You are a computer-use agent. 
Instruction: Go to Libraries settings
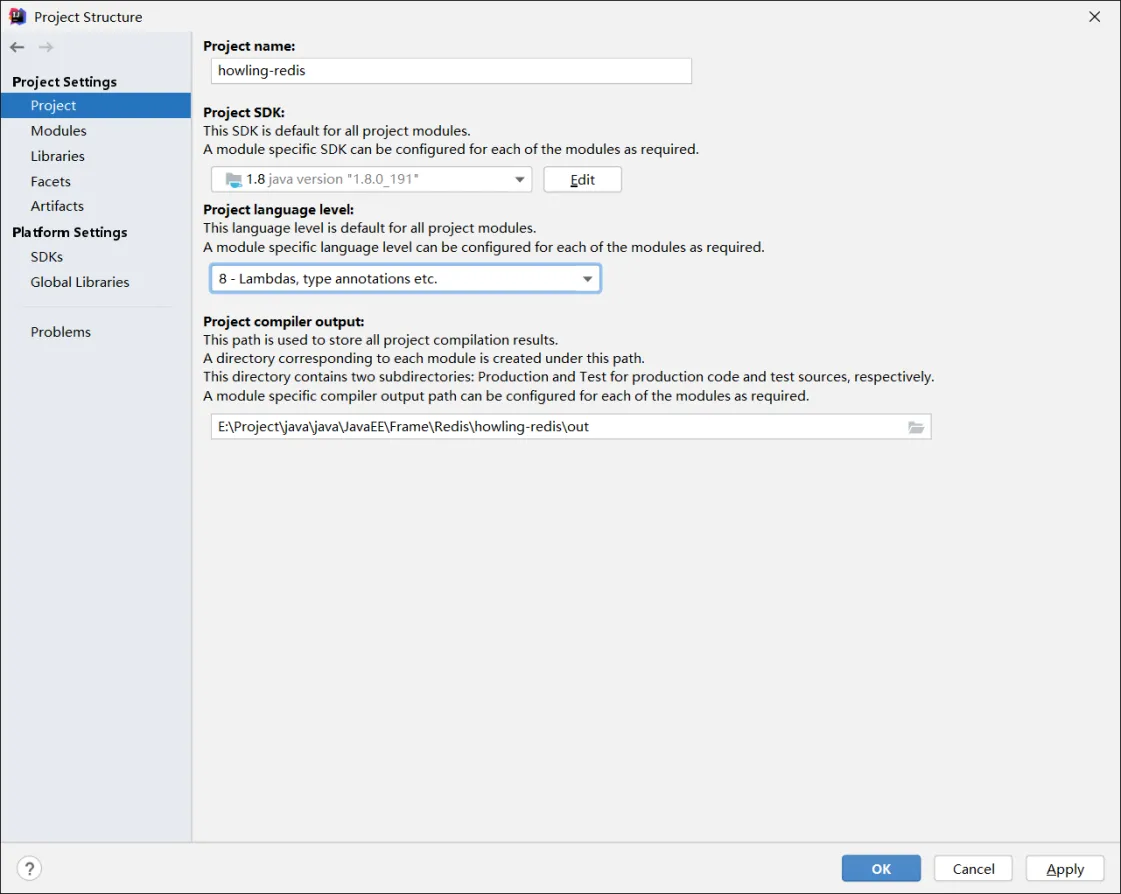[x=57, y=156]
